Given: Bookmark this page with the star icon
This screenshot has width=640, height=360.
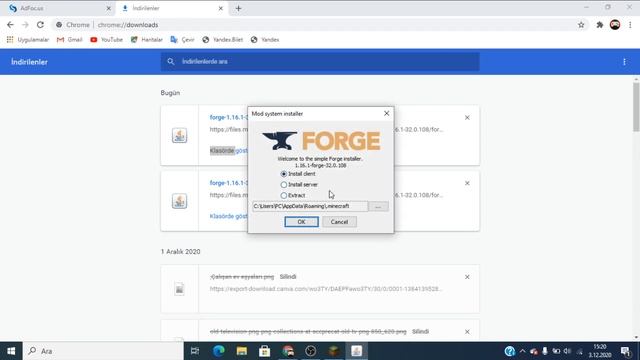Looking at the screenshot, I should tap(581, 25).
